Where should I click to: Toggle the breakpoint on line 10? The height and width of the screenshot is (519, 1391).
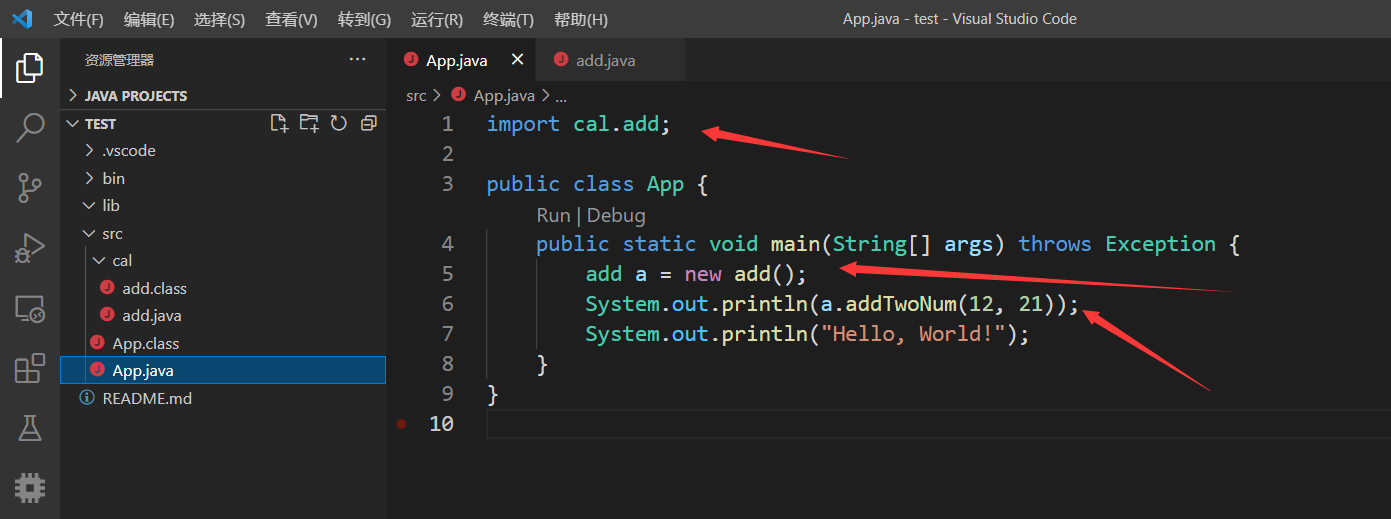(402, 424)
